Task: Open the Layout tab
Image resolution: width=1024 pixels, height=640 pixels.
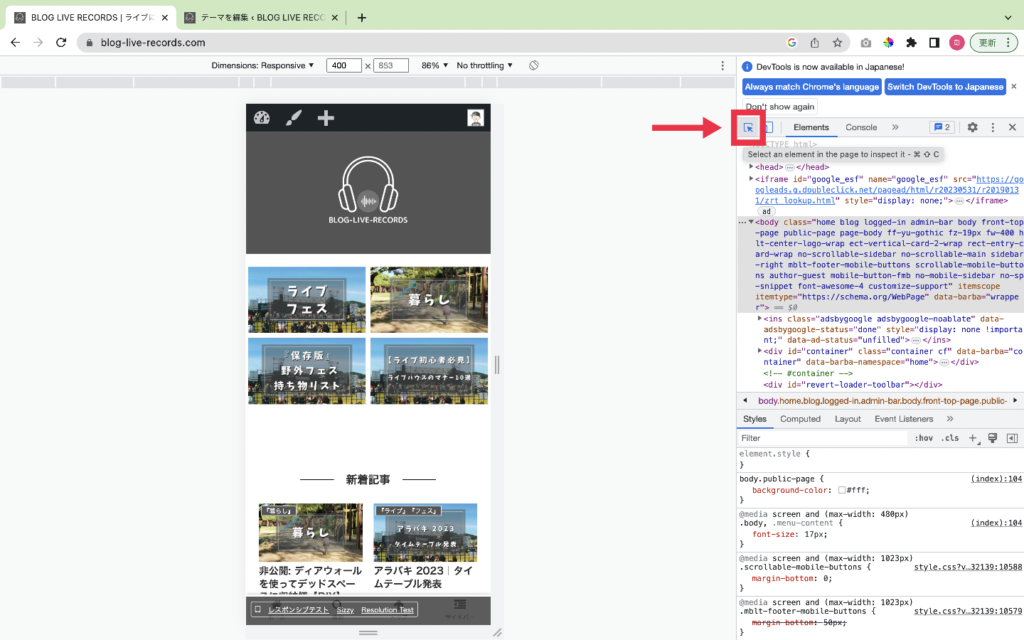Action: point(848,419)
